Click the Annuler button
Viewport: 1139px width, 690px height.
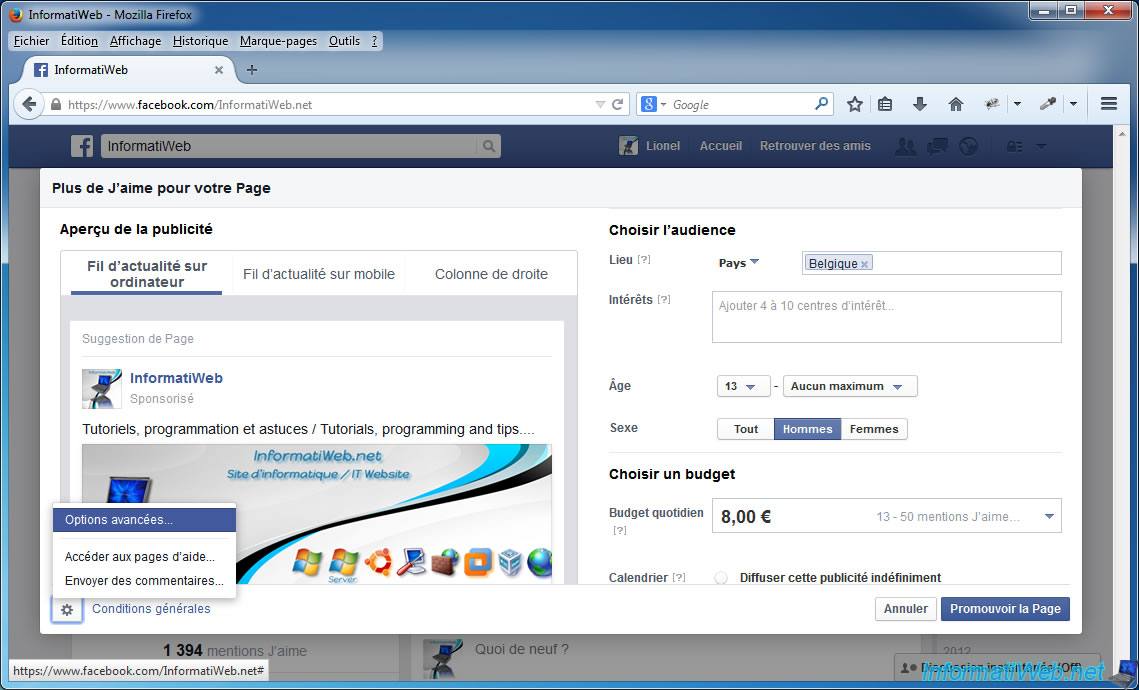[905, 609]
